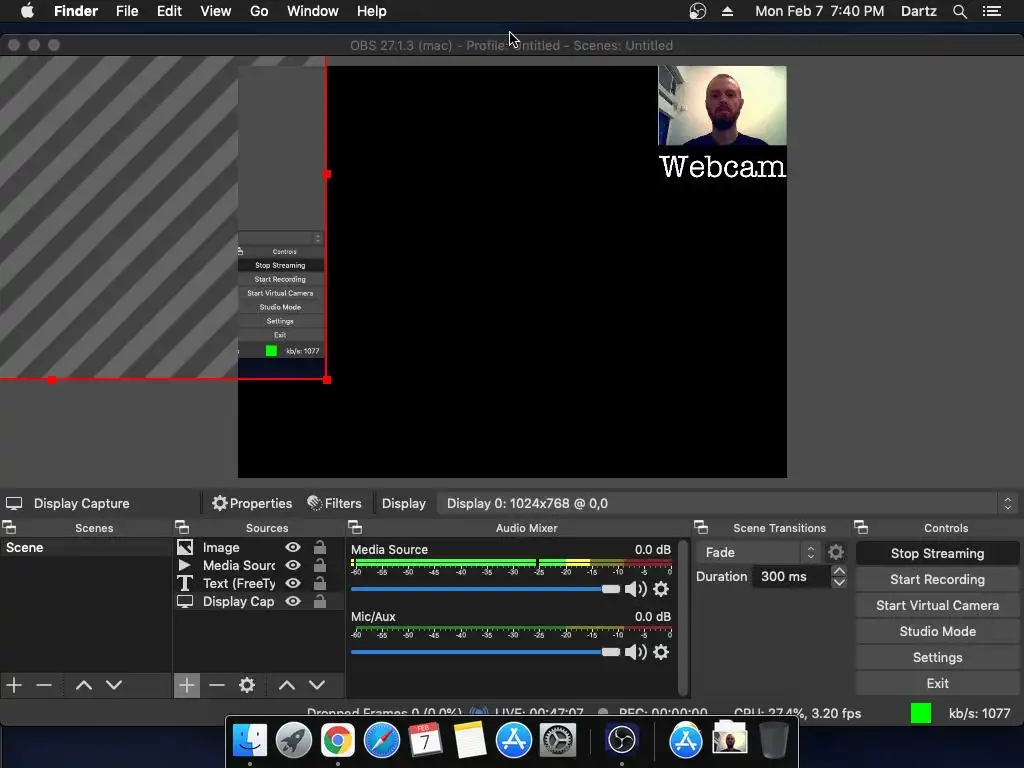1024x768 pixels.
Task: Move source down in Sources panel
Action: 317,685
